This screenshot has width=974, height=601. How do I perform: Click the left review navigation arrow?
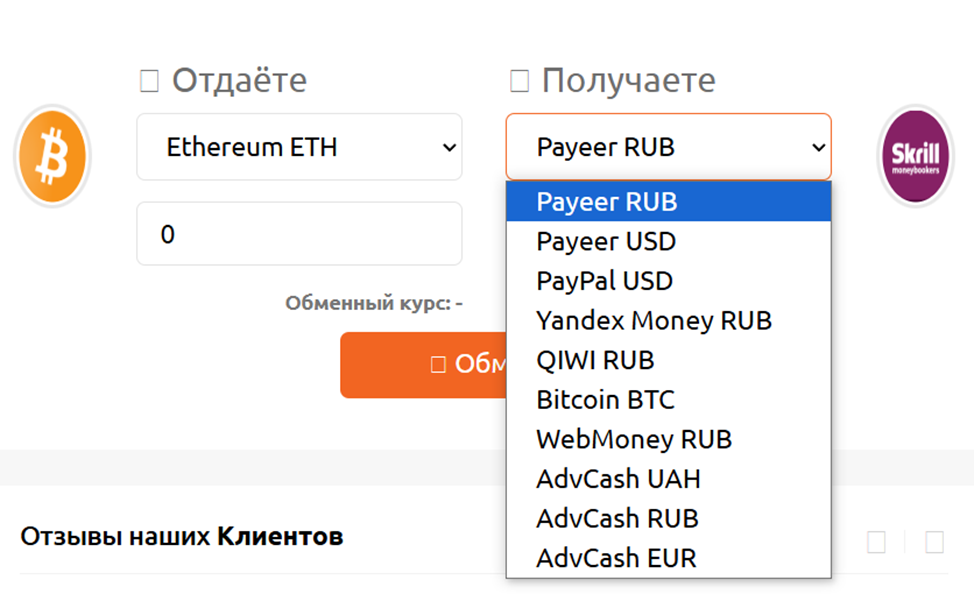tap(877, 543)
